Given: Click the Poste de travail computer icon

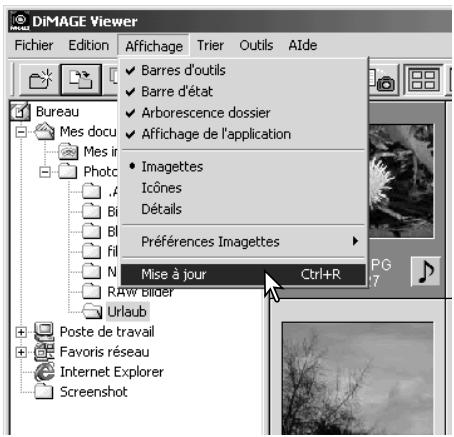Looking at the screenshot, I should (x=44, y=332).
